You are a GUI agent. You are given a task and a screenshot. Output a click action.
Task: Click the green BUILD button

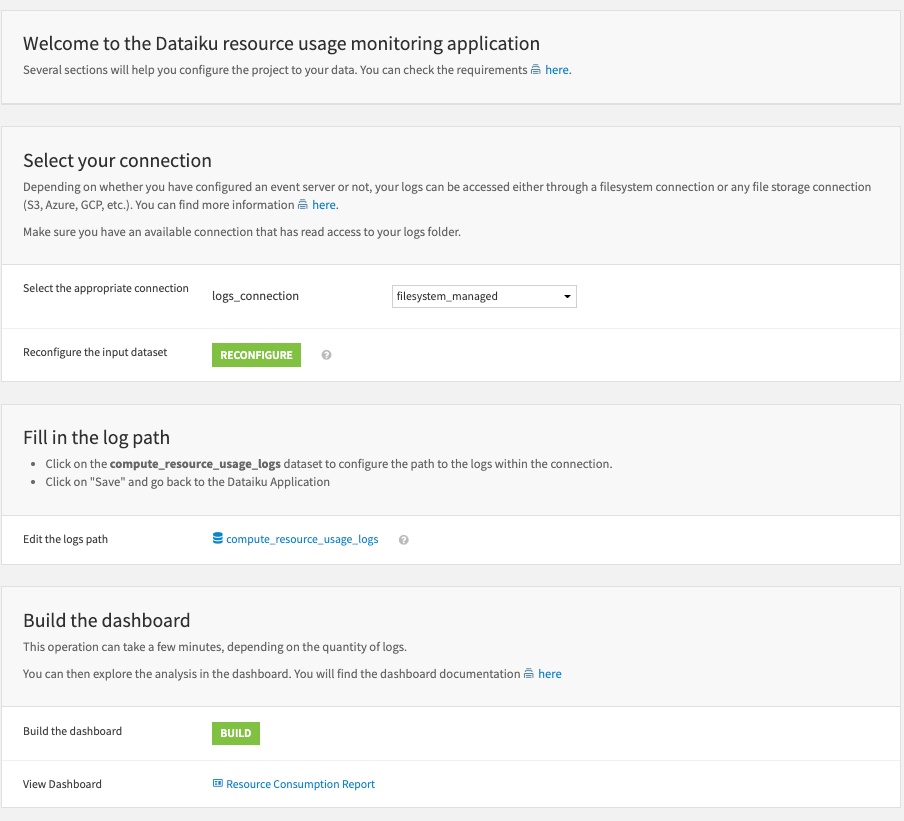pos(236,733)
